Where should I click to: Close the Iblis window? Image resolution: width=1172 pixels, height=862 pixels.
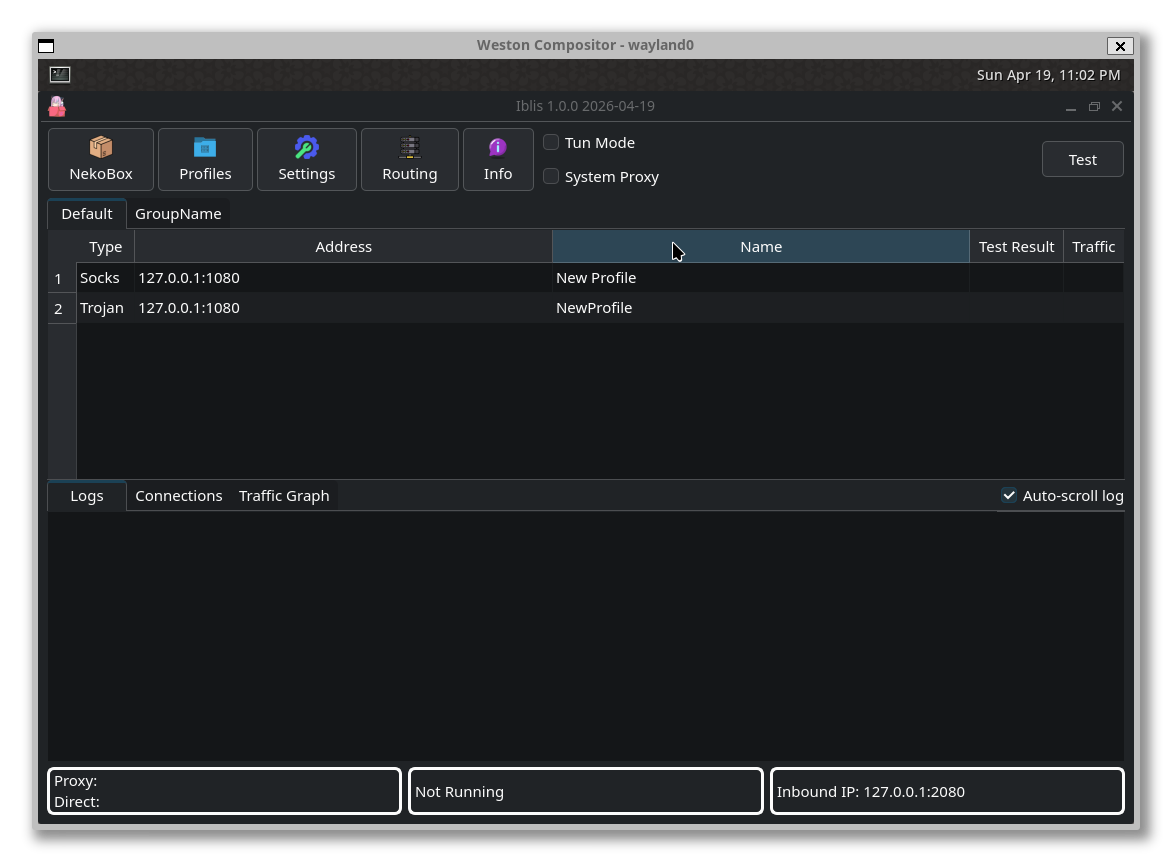(x=1117, y=106)
